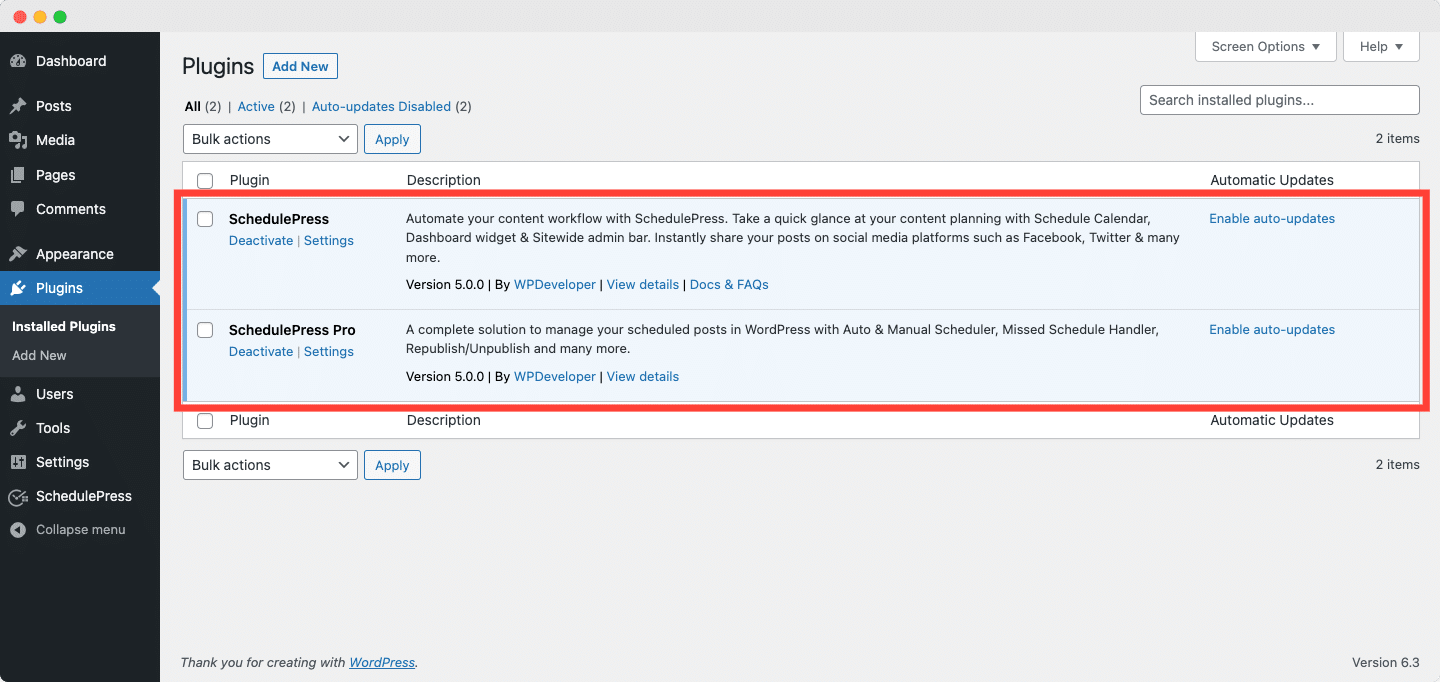Click the Add New button beside Plugins heading
This screenshot has width=1440, height=682.
click(x=300, y=66)
